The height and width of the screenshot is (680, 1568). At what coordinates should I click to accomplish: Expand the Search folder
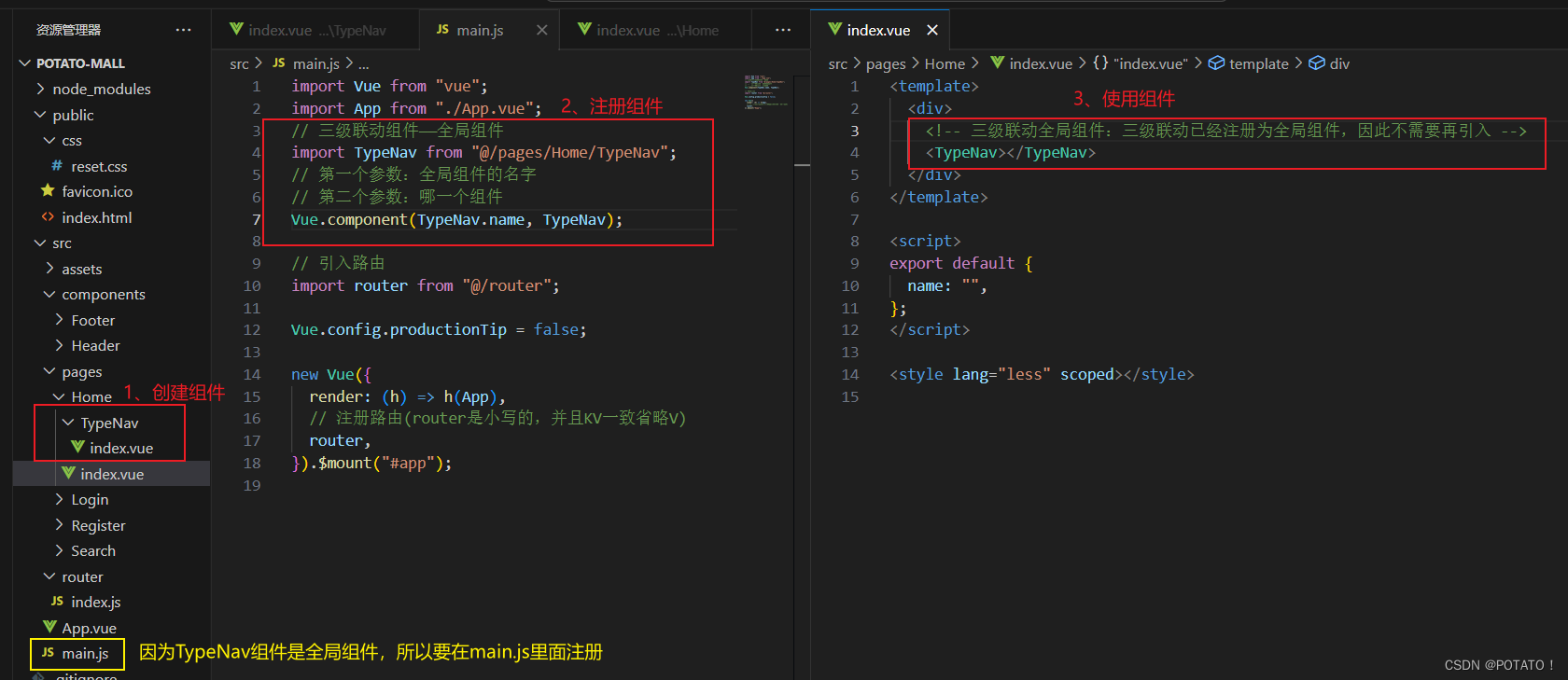(x=59, y=550)
